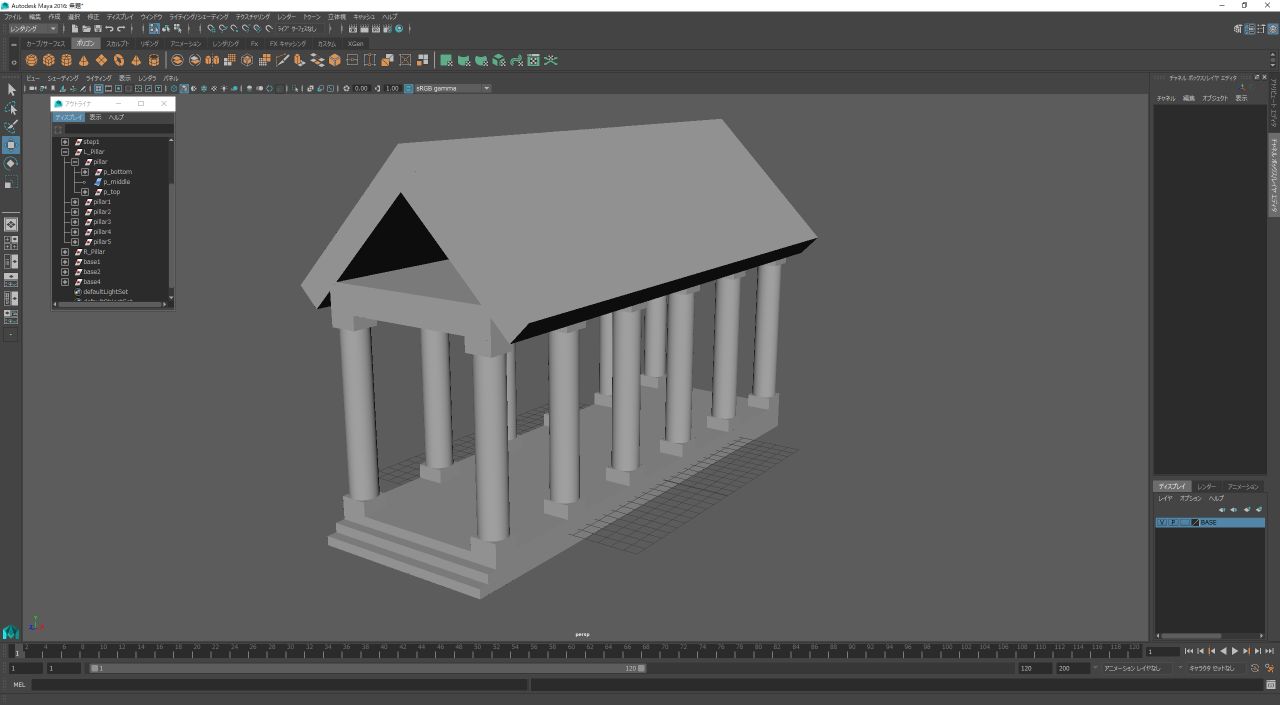Activate the Rotate tool in toolbox
This screenshot has width=1280, height=705.
(11, 163)
